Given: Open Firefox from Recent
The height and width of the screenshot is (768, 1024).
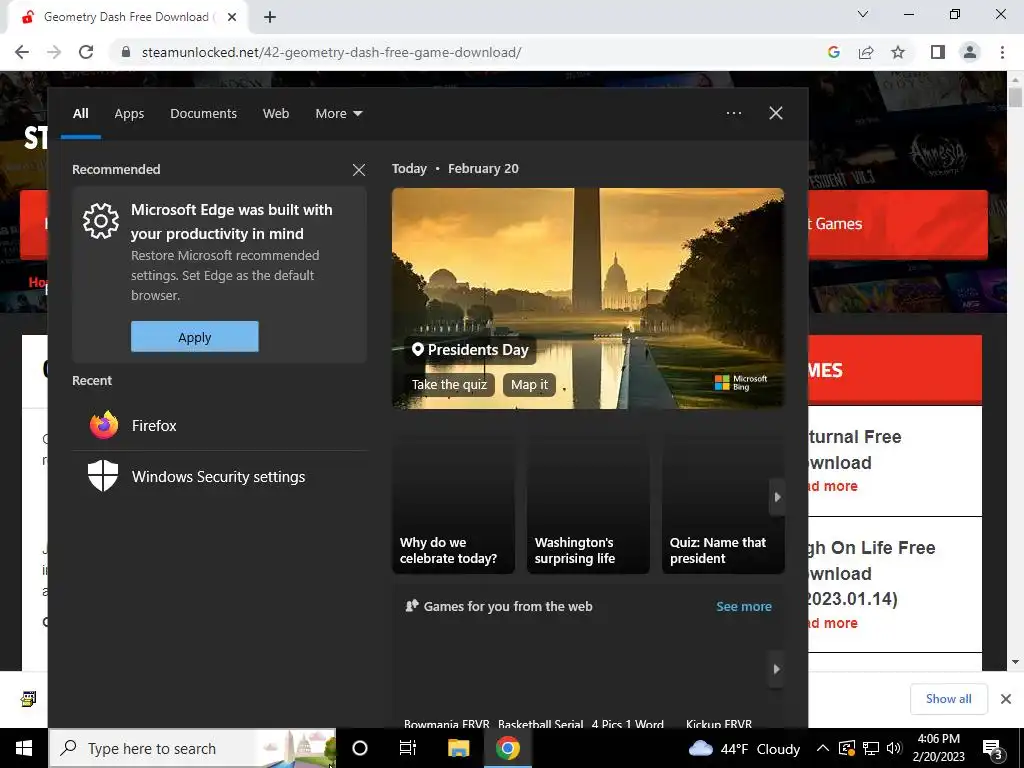Looking at the screenshot, I should pyautogui.click(x=219, y=426).
